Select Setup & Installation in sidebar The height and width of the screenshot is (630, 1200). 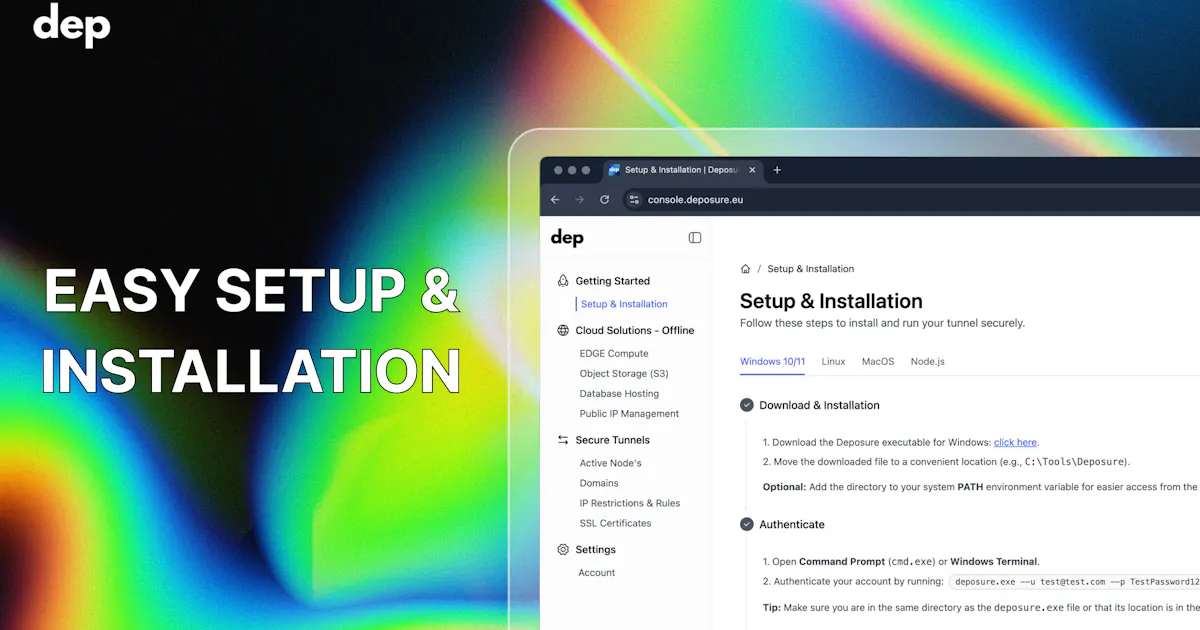point(624,304)
